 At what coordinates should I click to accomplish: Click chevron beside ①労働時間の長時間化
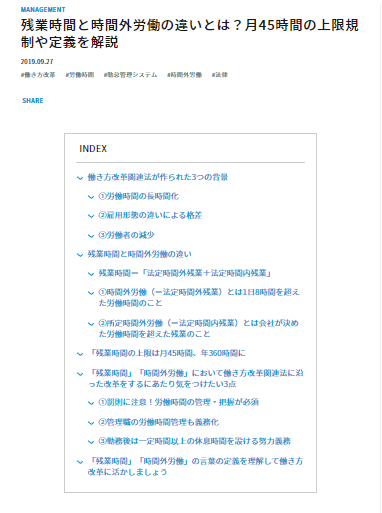[91, 197]
